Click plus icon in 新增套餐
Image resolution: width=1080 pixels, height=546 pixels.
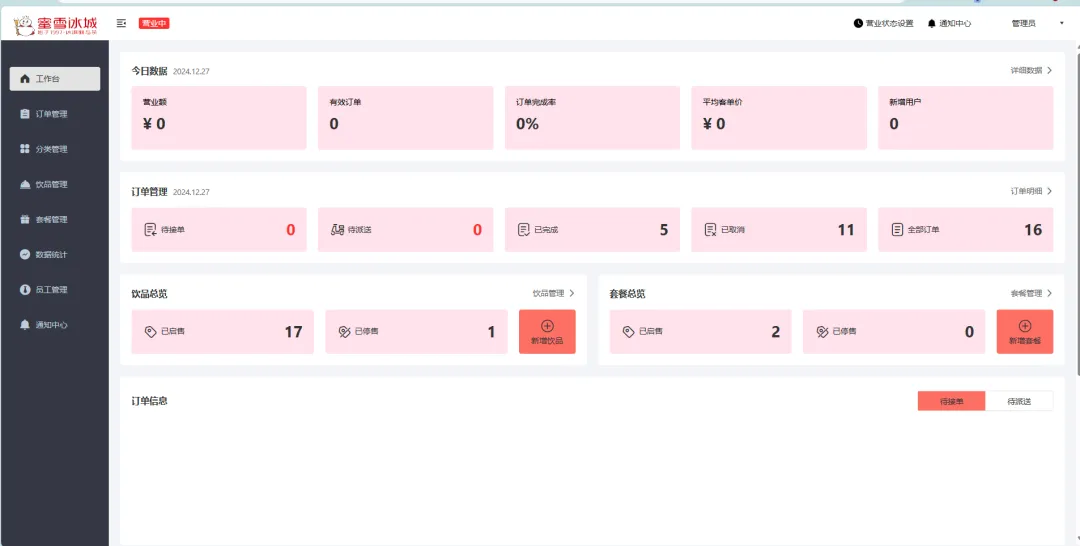pos(1025,326)
